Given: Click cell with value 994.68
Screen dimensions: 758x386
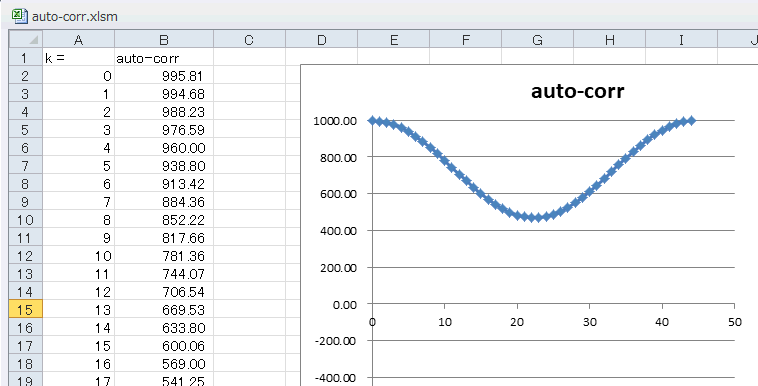Looking at the screenshot, I should tap(164, 94).
